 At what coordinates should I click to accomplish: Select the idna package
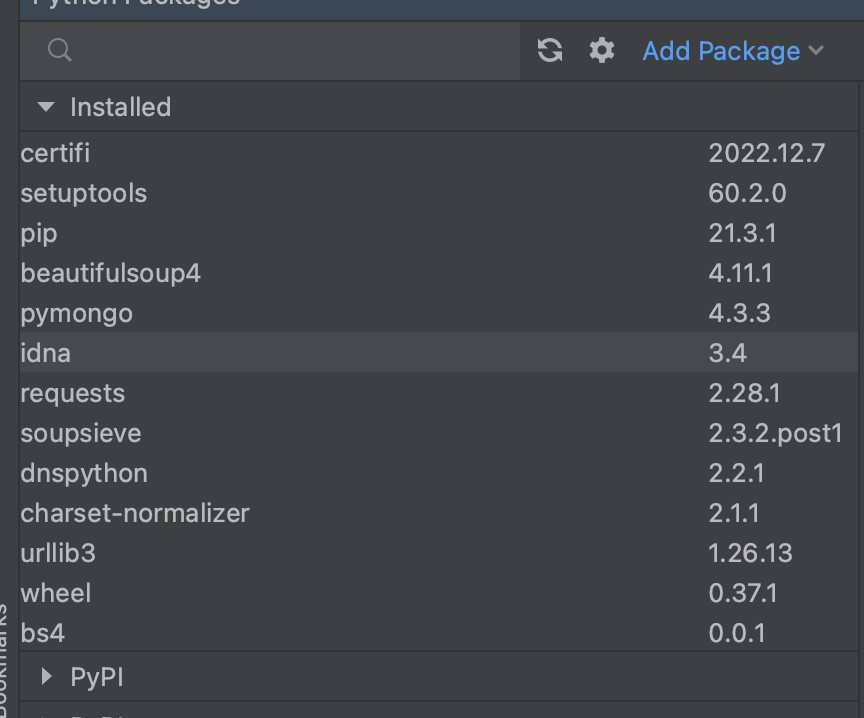click(46, 353)
